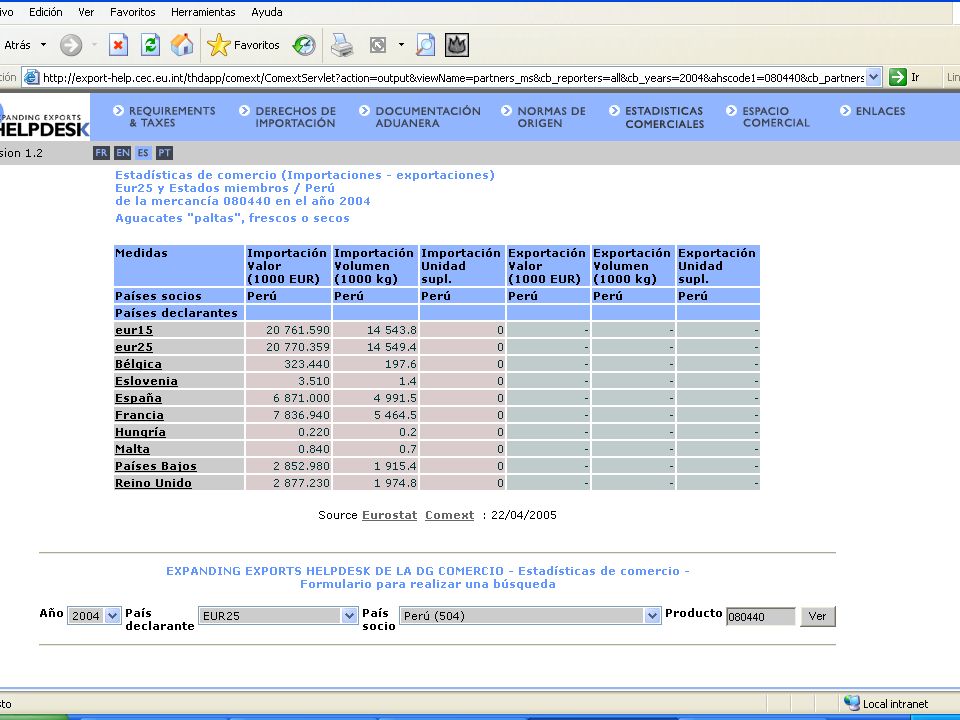Screen dimensions: 960x720
Task: Select eur25 import value 20 770.359
Action: tap(298, 347)
